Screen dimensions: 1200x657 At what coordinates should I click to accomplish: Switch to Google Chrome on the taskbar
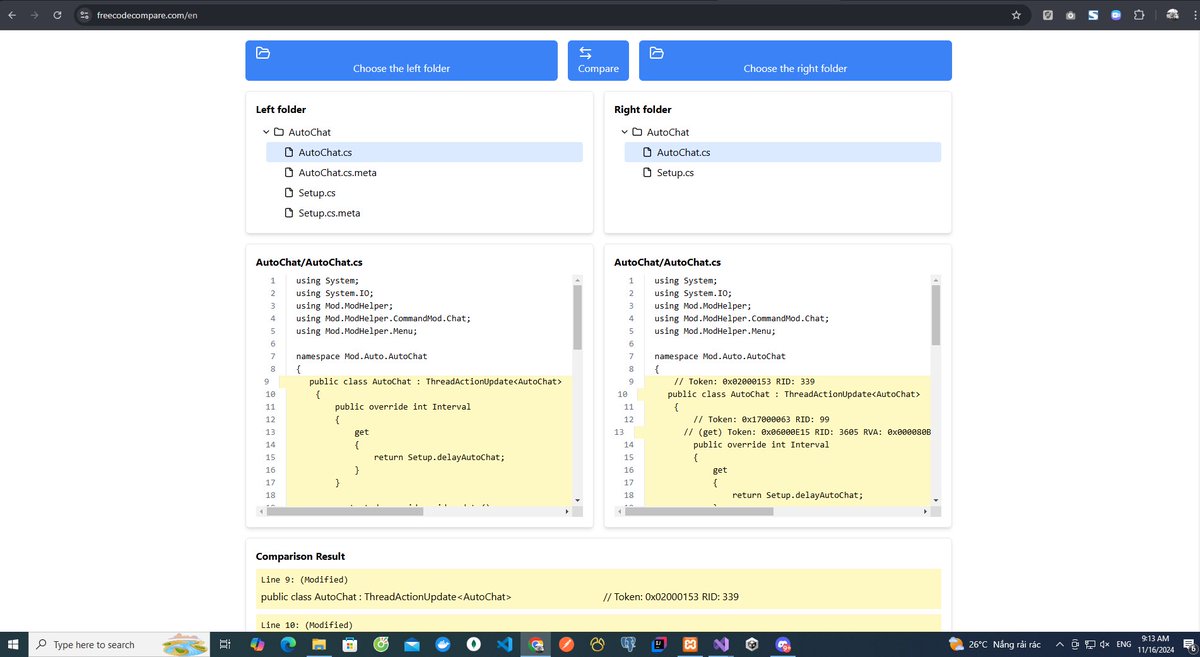click(536, 644)
